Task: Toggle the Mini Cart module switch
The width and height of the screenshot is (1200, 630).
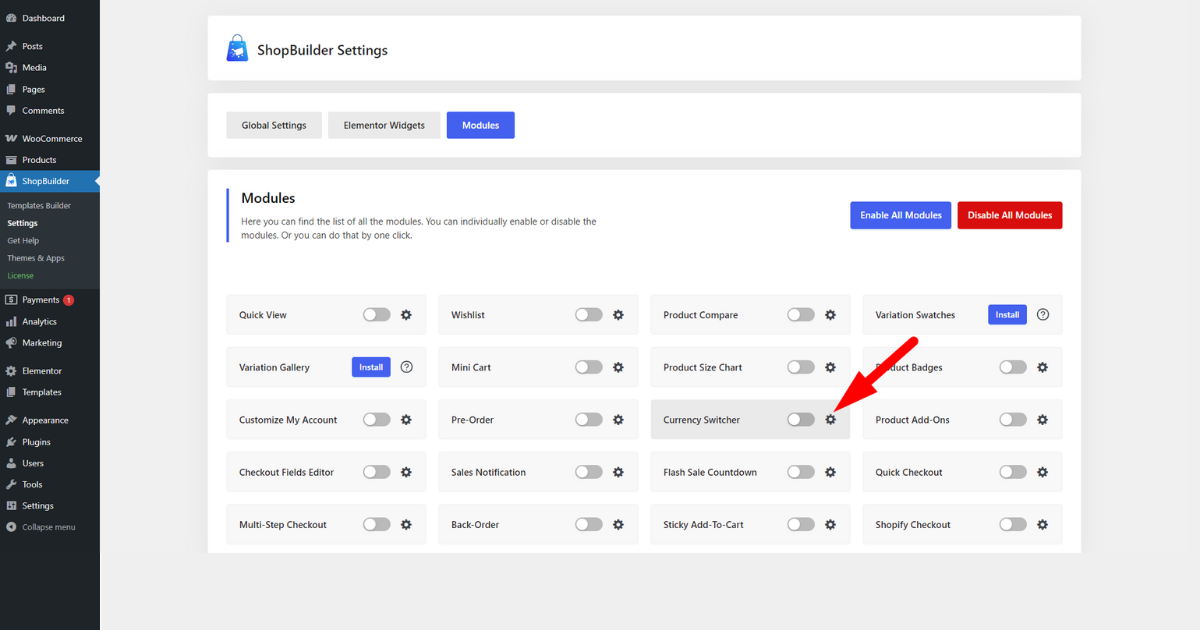Action: click(589, 367)
